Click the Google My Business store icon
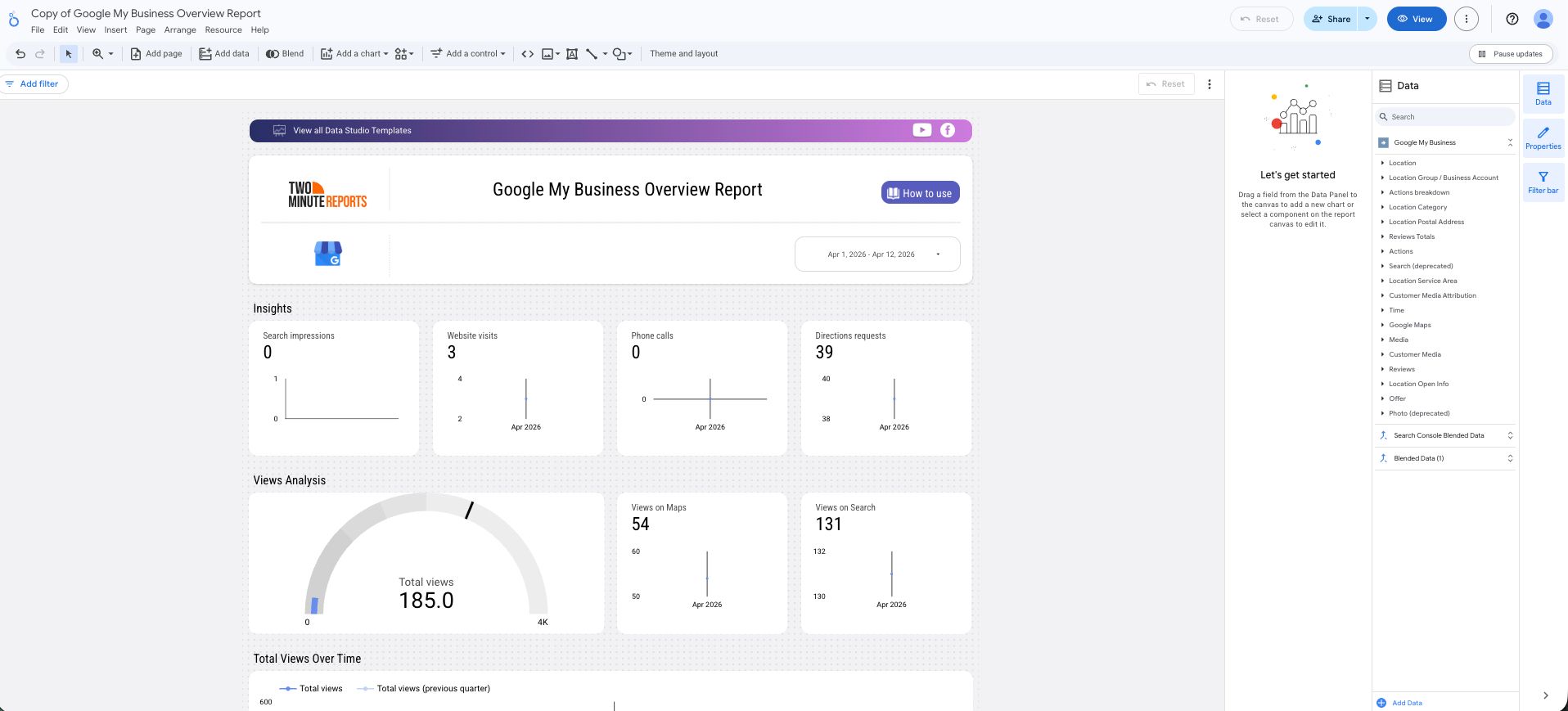1568x711 pixels. pyautogui.click(x=328, y=254)
